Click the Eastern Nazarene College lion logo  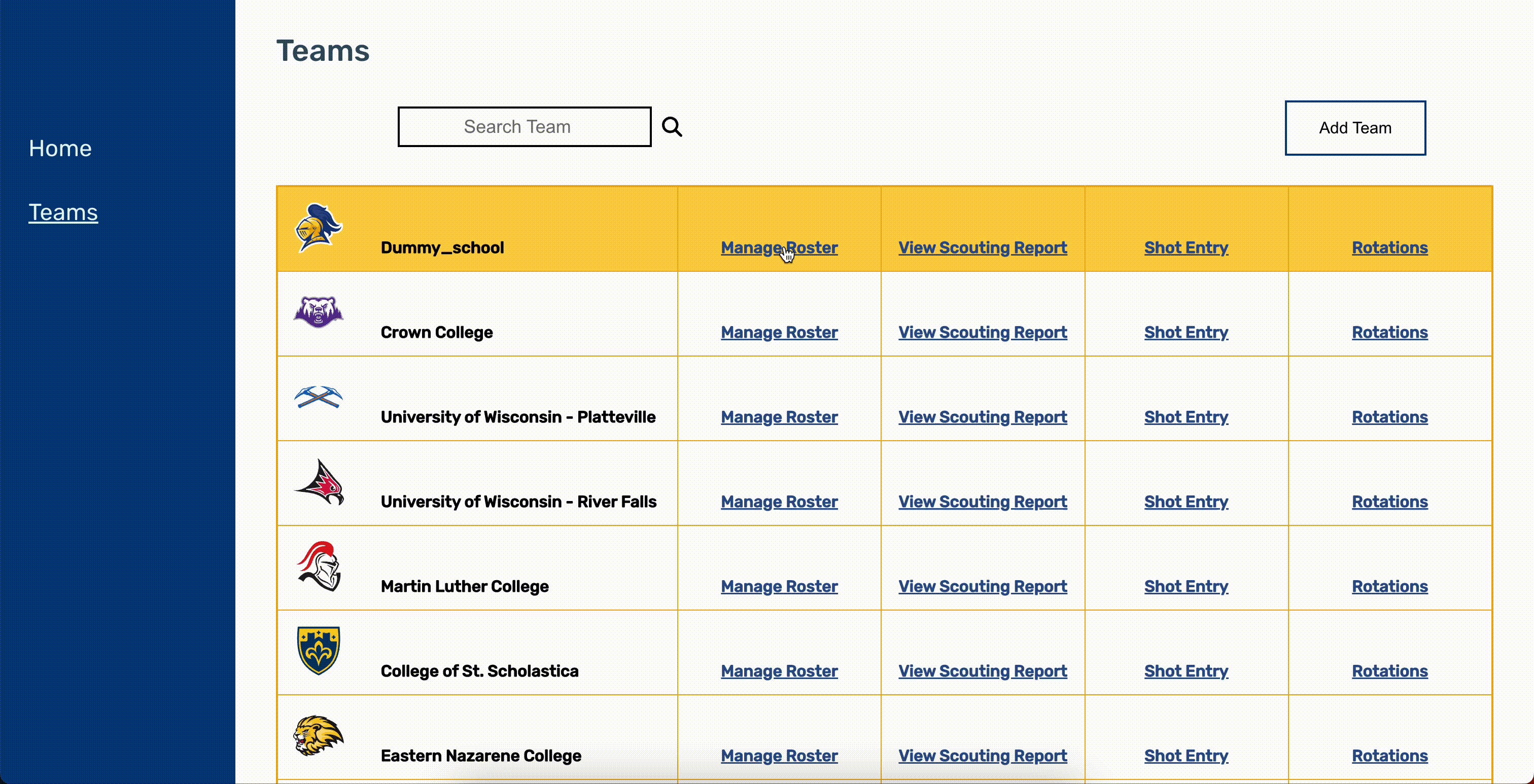click(x=319, y=735)
